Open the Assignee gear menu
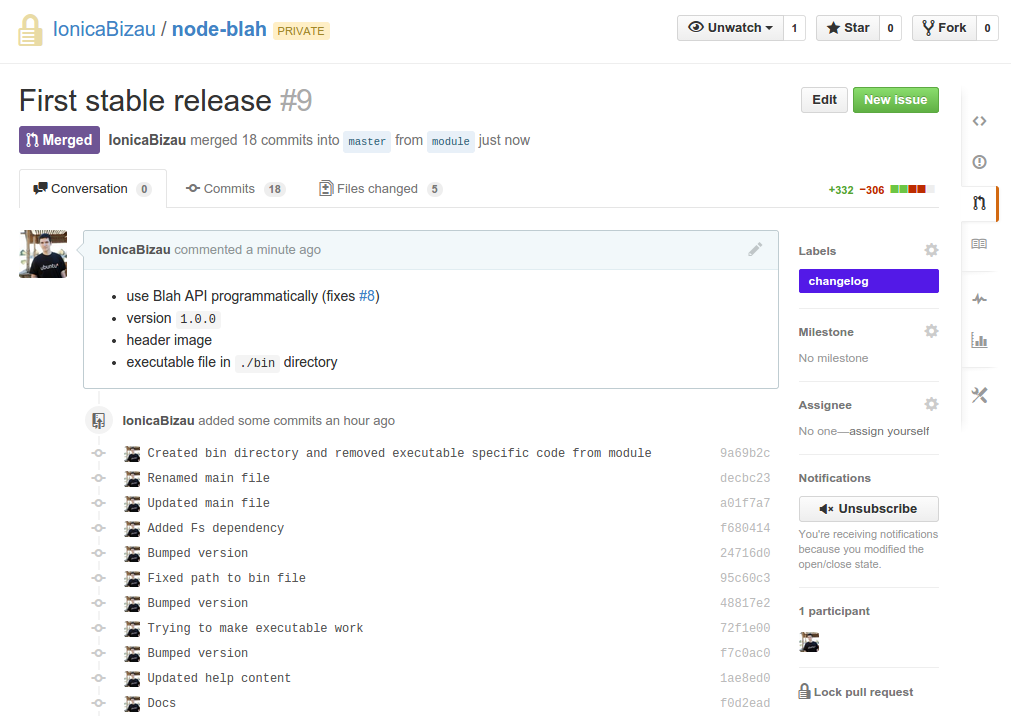1011x716 pixels. tap(931, 405)
